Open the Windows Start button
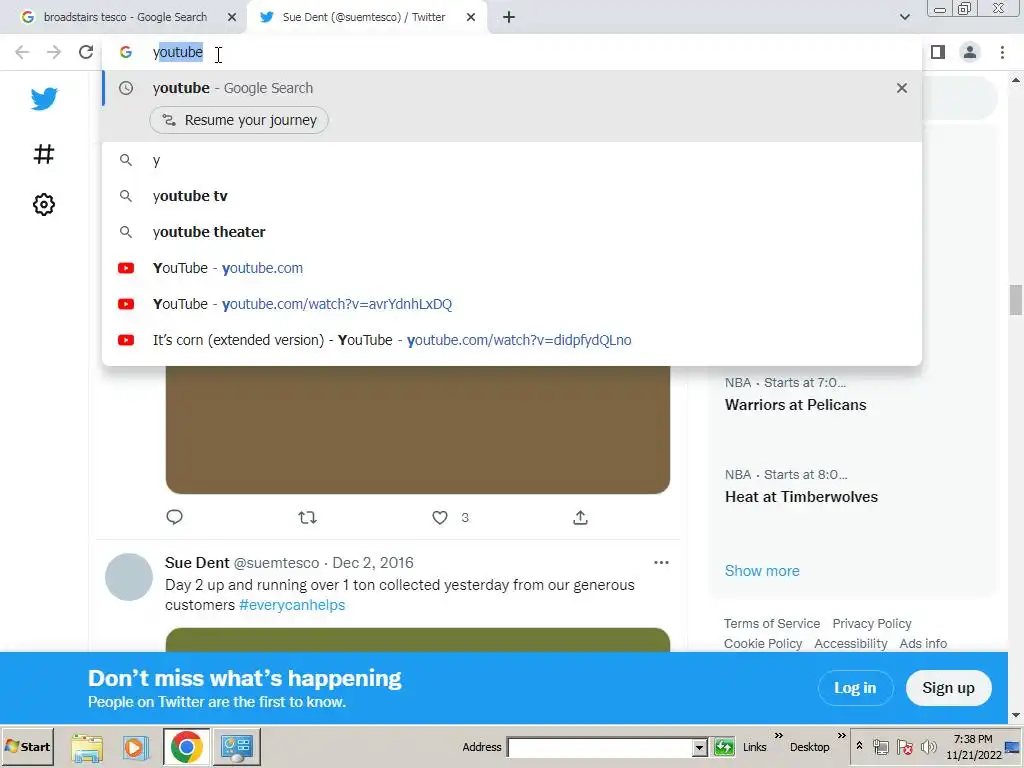This screenshot has width=1024, height=768. pos(27,746)
